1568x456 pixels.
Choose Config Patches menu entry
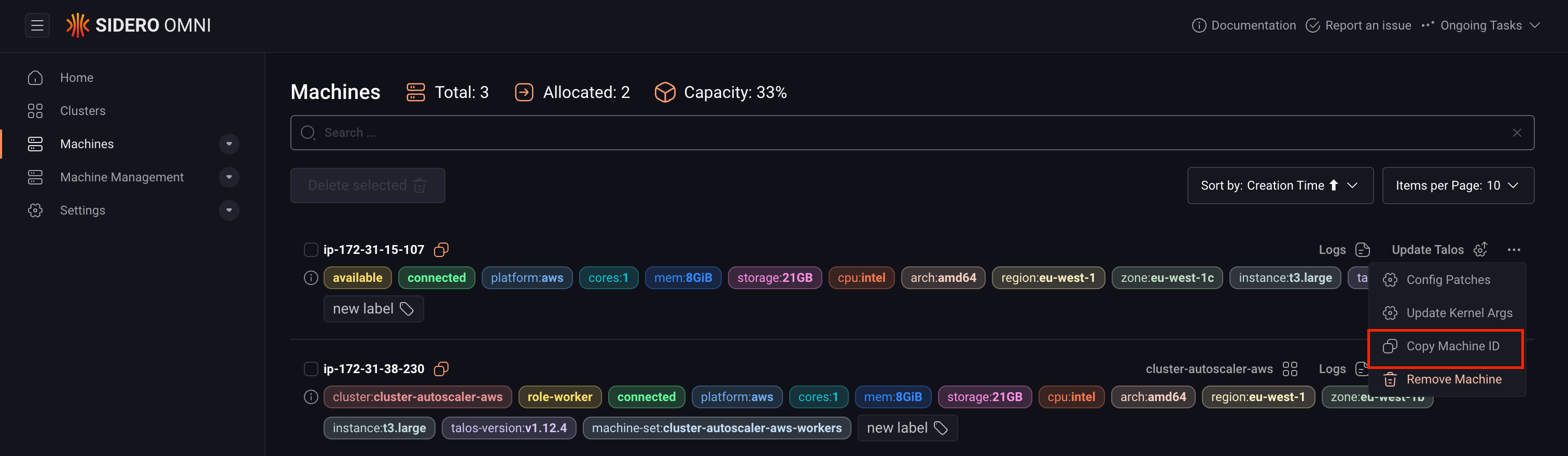click(x=1447, y=280)
